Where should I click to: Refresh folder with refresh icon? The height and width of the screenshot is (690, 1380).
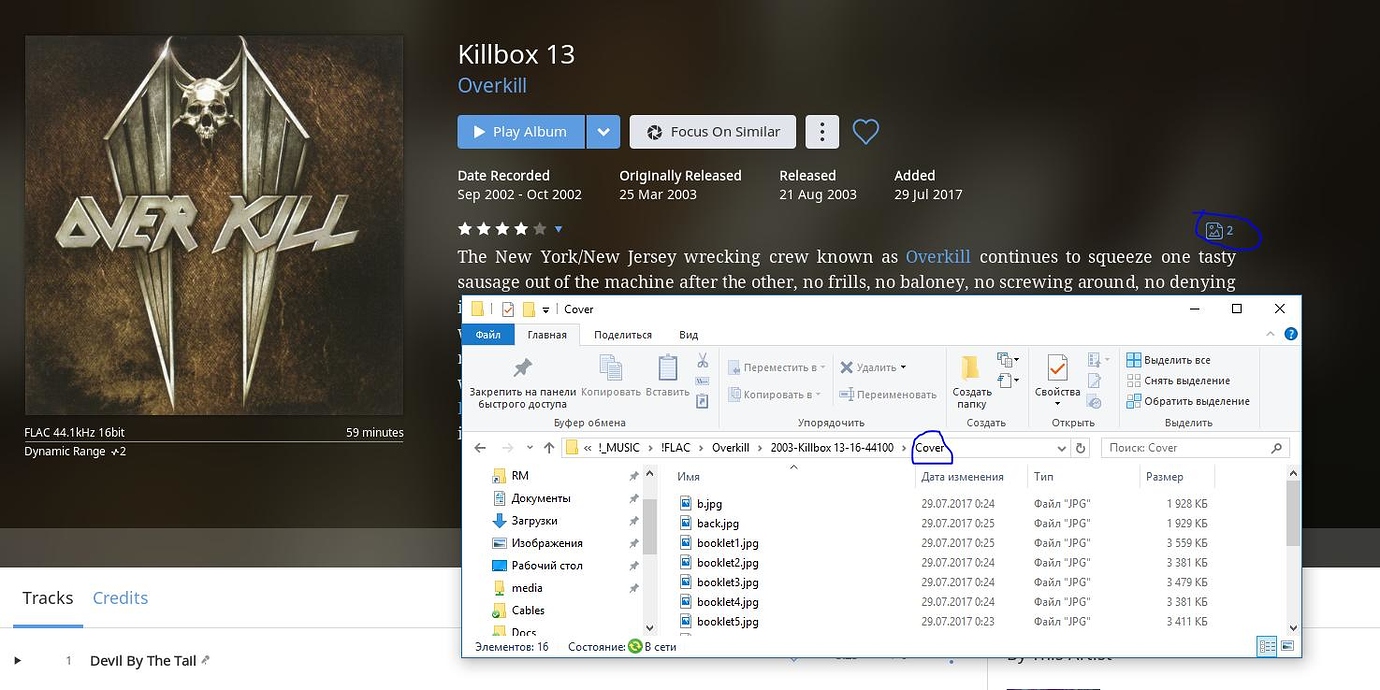1081,448
